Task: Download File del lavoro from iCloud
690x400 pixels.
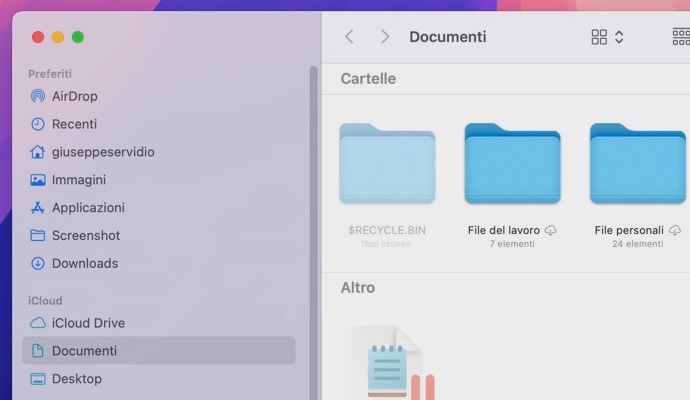Action: [551, 230]
